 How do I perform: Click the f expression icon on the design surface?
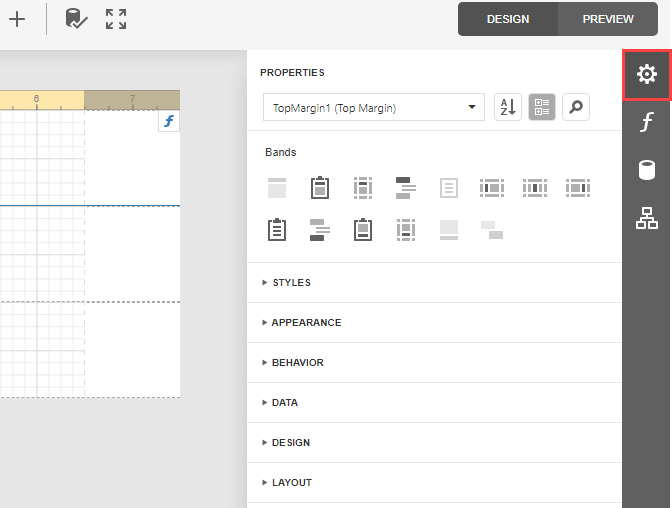pos(169,122)
